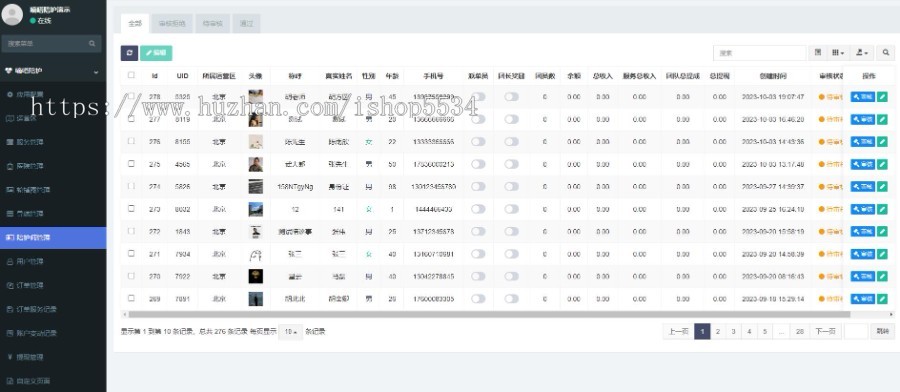The width and height of the screenshot is (900, 392).
Task: Open the avatar thumbnail in row ID 273
Action: [x=255, y=209]
